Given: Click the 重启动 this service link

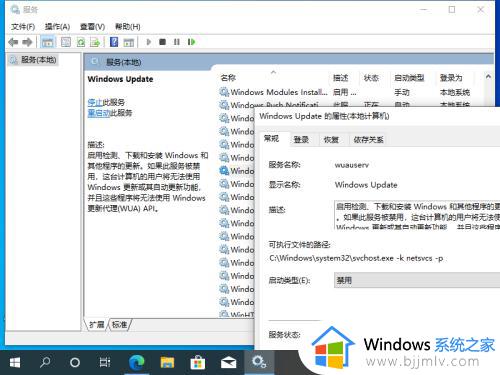Looking at the screenshot, I should coord(99,113).
